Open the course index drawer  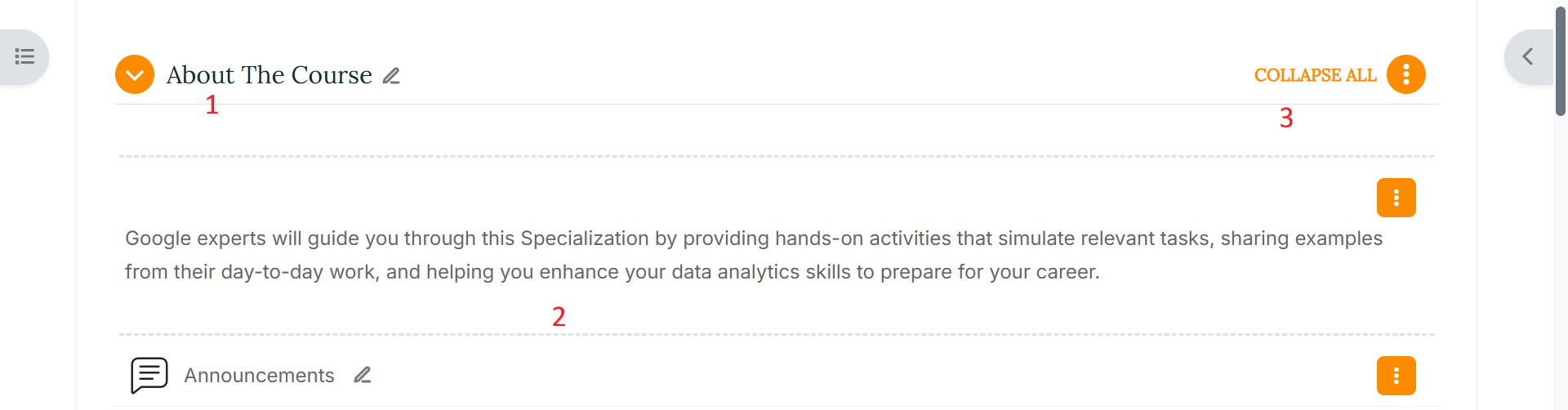click(x=24, y=56)
